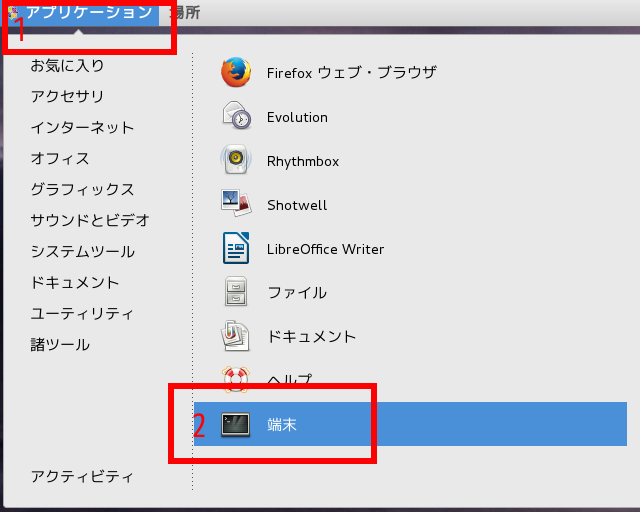Click the 端末 terminal icon
The image size is (640, 512).
236,424
